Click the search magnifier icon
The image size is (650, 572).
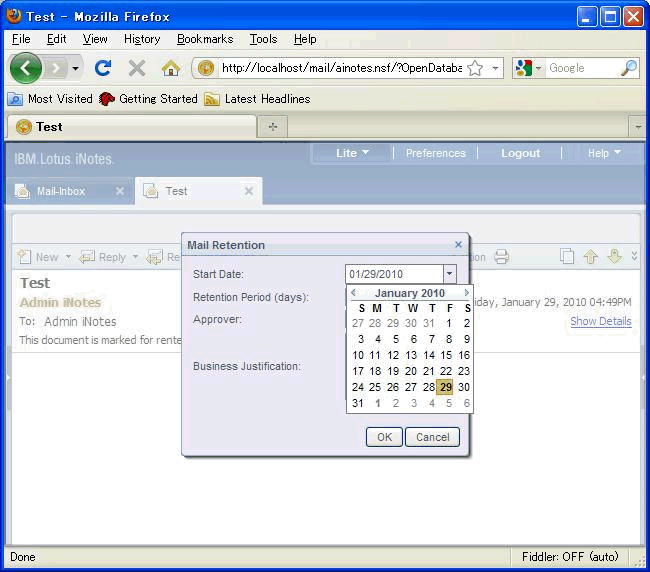[629, 68]
